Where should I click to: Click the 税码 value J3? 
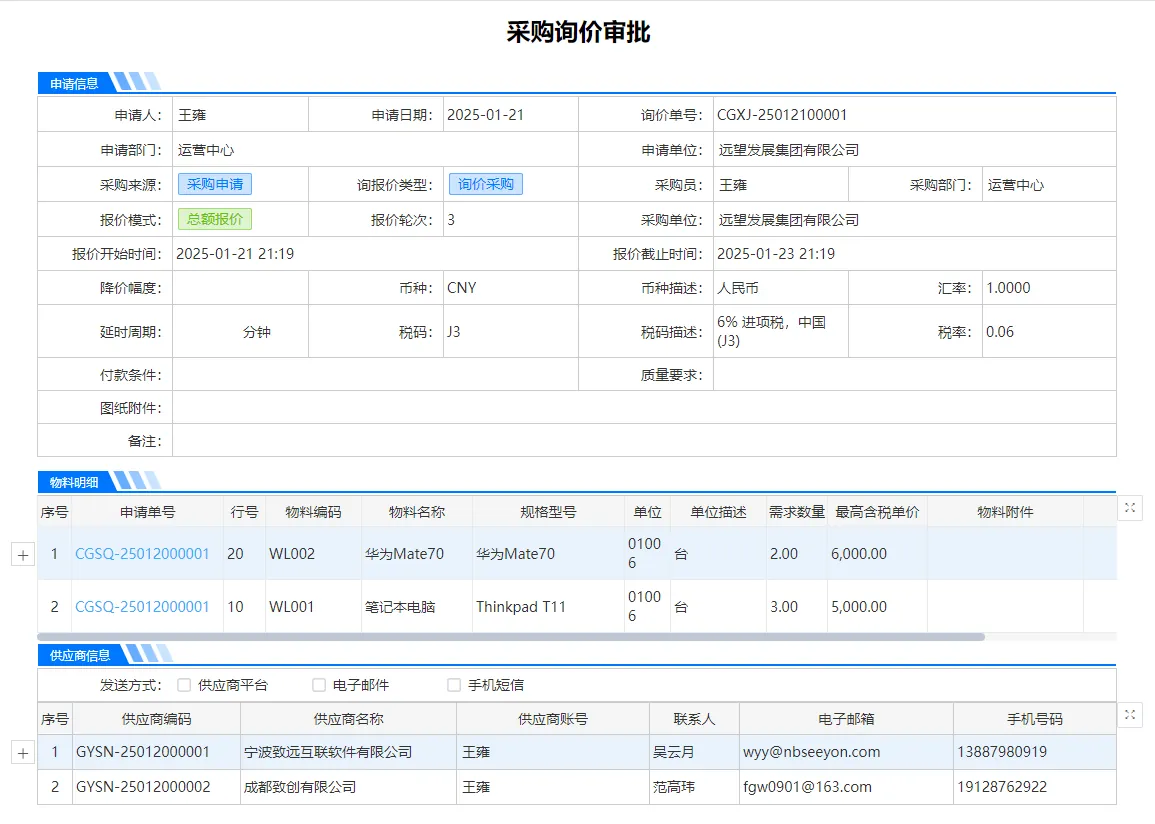pos(454,332)
